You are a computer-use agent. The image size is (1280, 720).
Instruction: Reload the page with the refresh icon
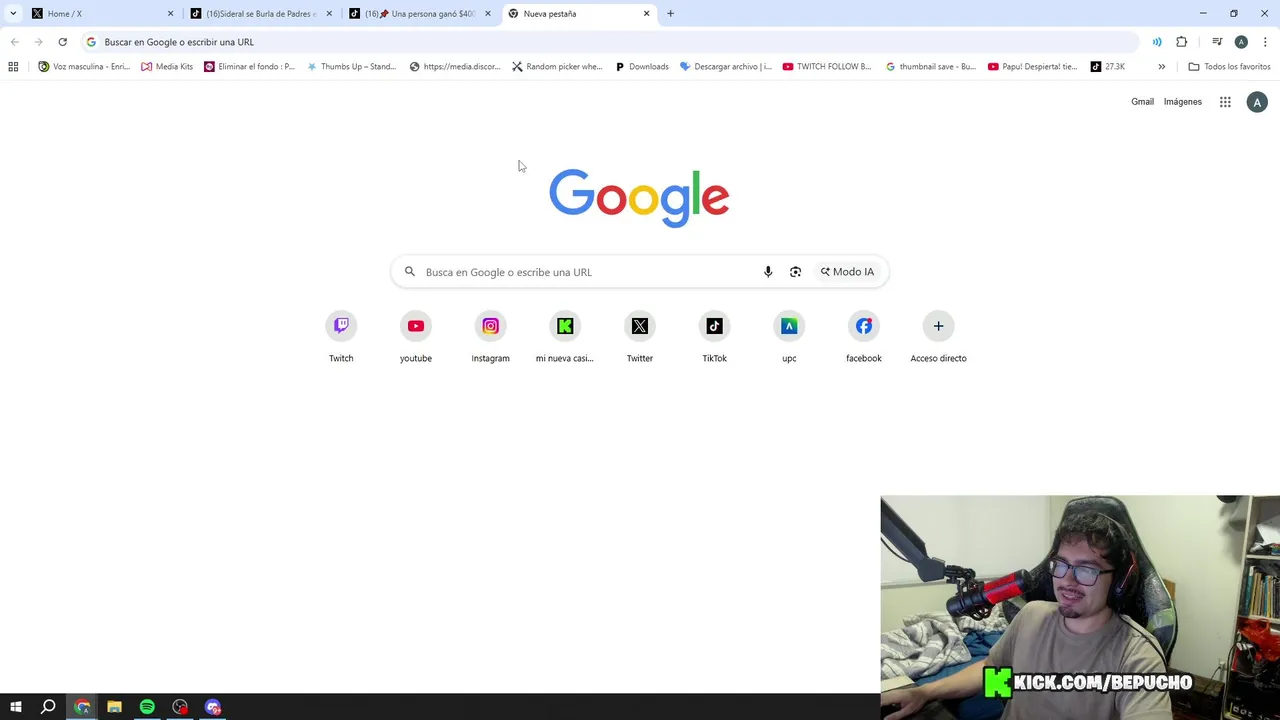tap(62, 42)
